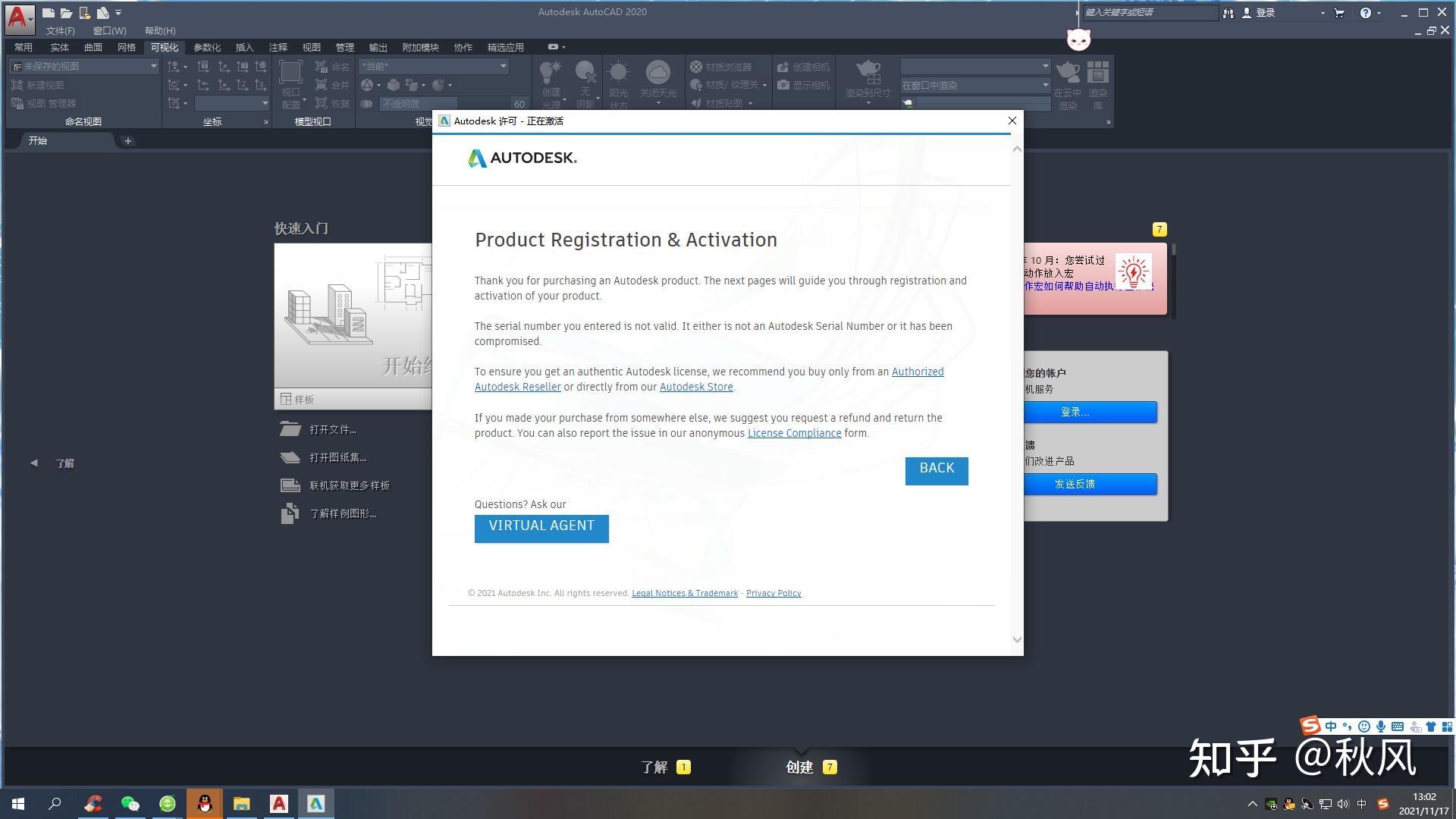Open the License Compliance link
Viewport: 1456px width, 819px height.
tap(794, 433)
